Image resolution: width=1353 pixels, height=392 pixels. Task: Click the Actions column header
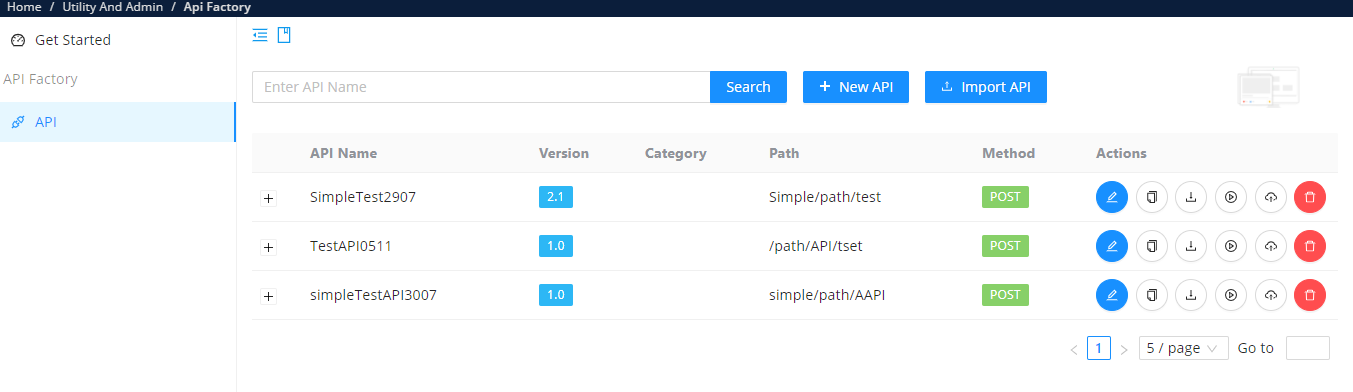point(1121,153)
